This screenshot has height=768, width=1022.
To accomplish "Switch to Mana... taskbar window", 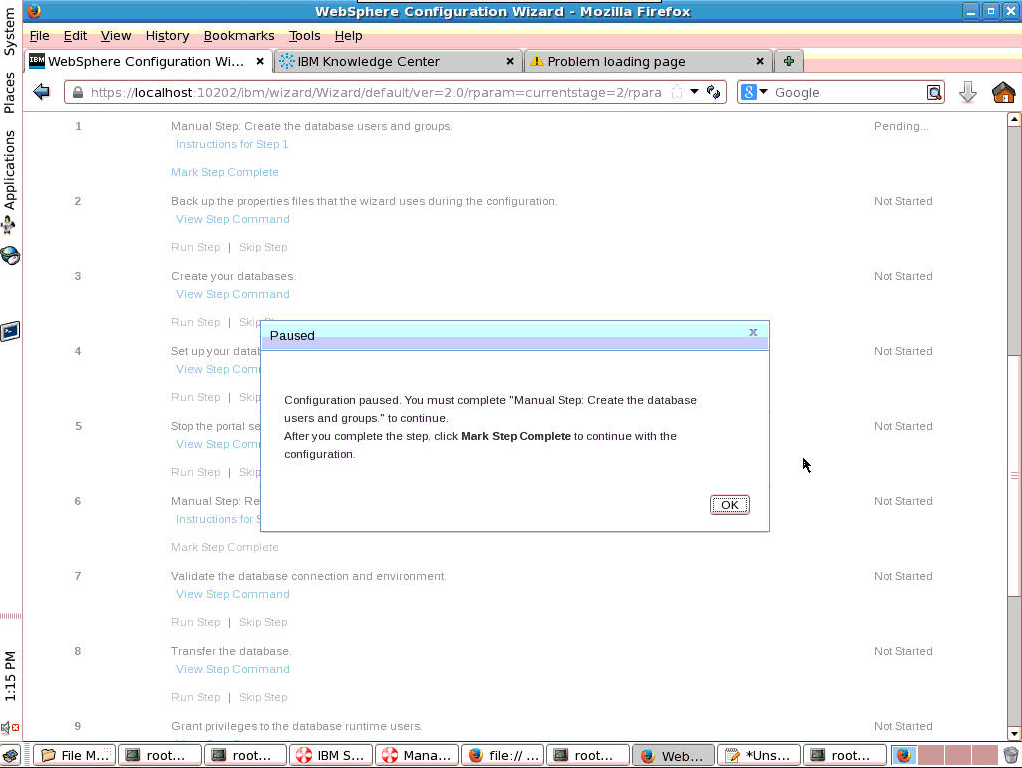I will click(416, 755).
